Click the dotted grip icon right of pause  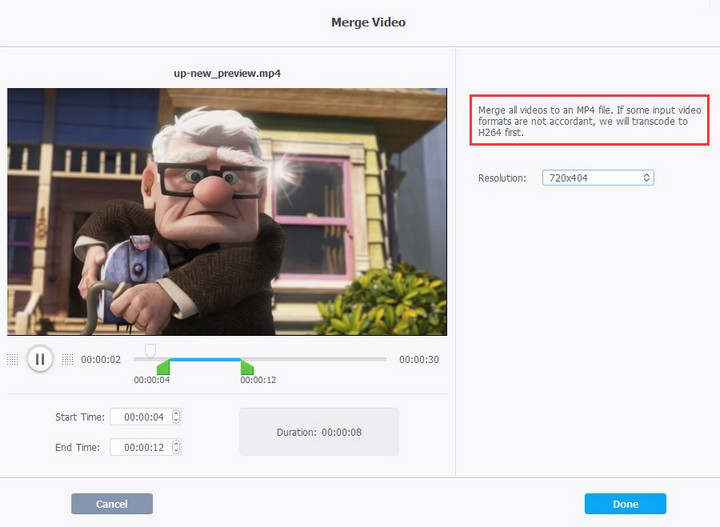coord(68,359)
